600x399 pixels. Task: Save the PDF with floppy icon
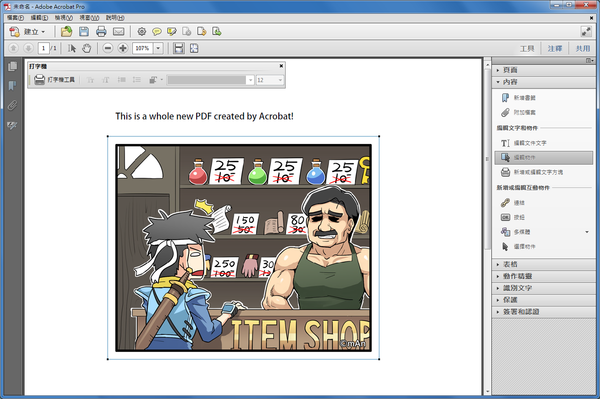pyautogui.click(x=84, y=31)
